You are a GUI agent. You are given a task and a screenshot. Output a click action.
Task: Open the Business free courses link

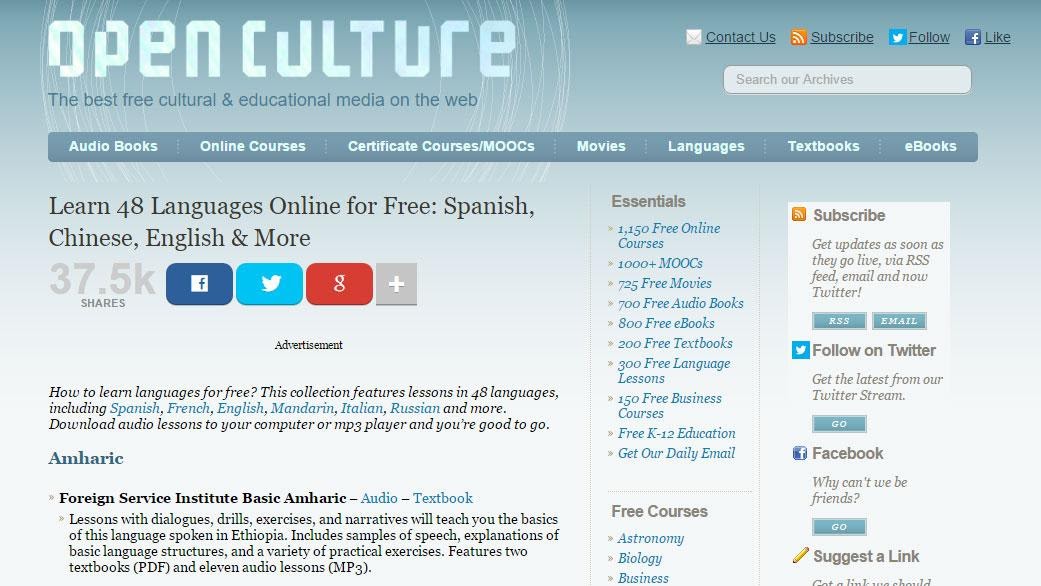click(643, 578)
